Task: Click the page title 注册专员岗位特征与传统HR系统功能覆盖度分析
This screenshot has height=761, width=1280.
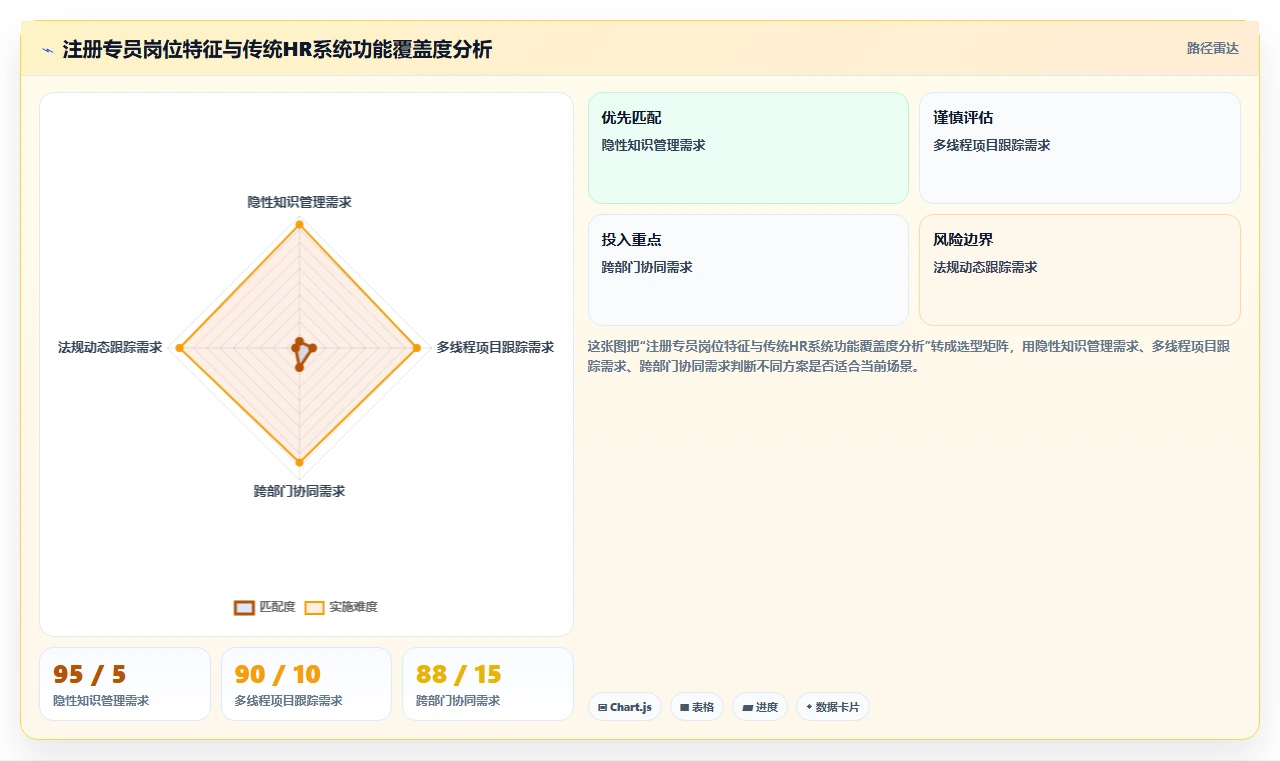Action: tap(277, 49)
